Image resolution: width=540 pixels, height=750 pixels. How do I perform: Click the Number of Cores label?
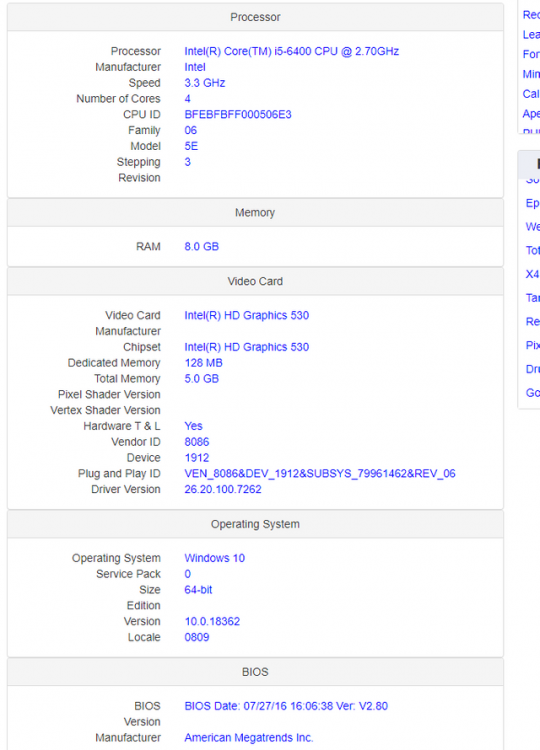[x=118, y=99]
